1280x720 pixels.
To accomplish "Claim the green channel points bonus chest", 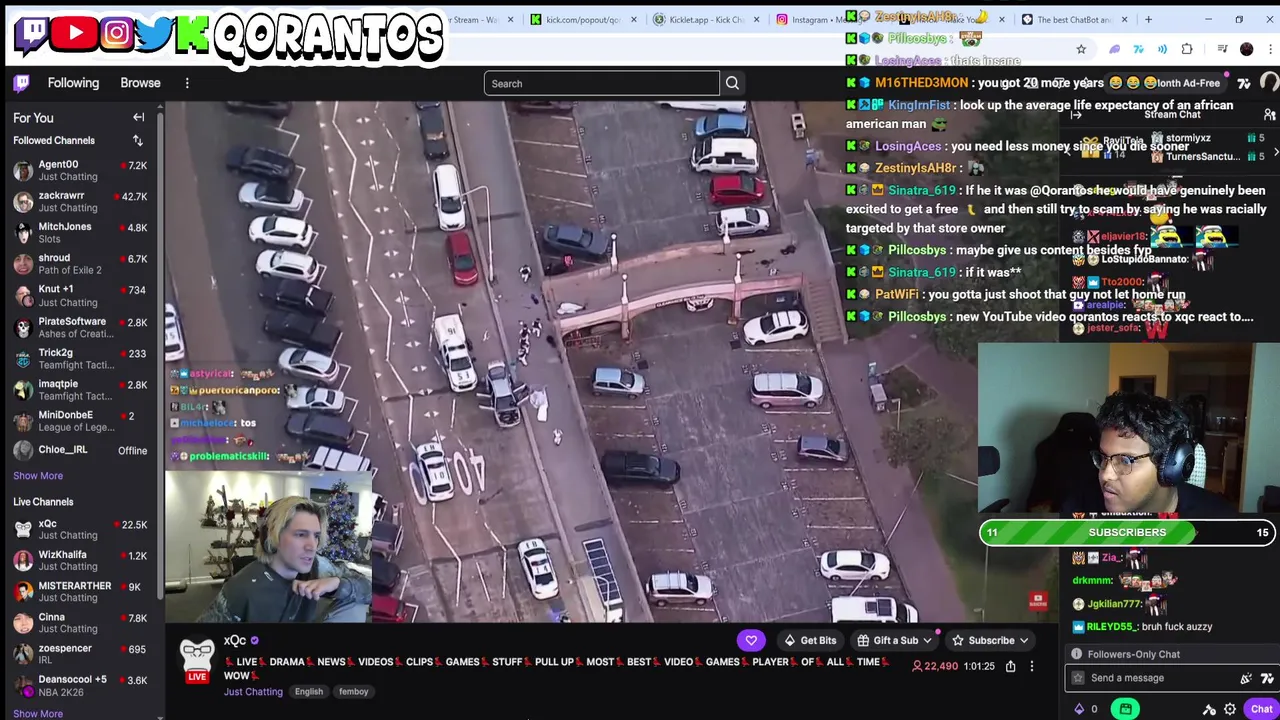I will 1125,709.
